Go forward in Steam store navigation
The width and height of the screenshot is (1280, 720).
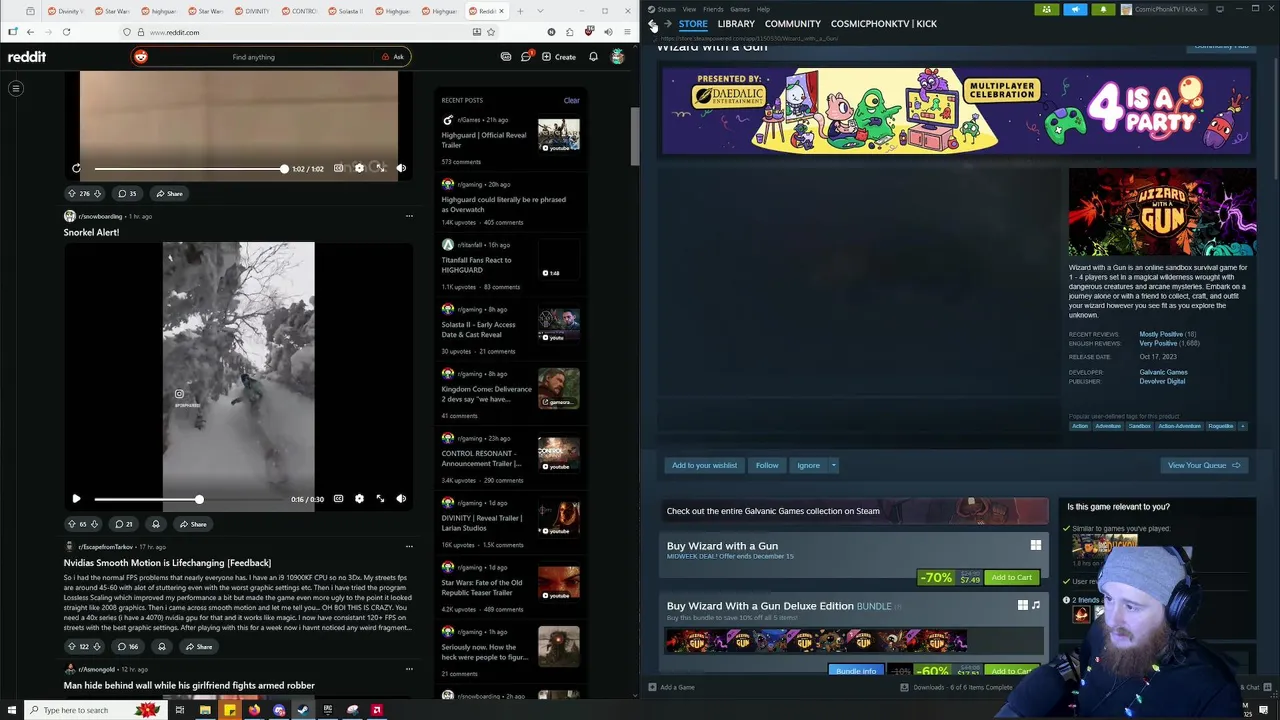[667, 24]
